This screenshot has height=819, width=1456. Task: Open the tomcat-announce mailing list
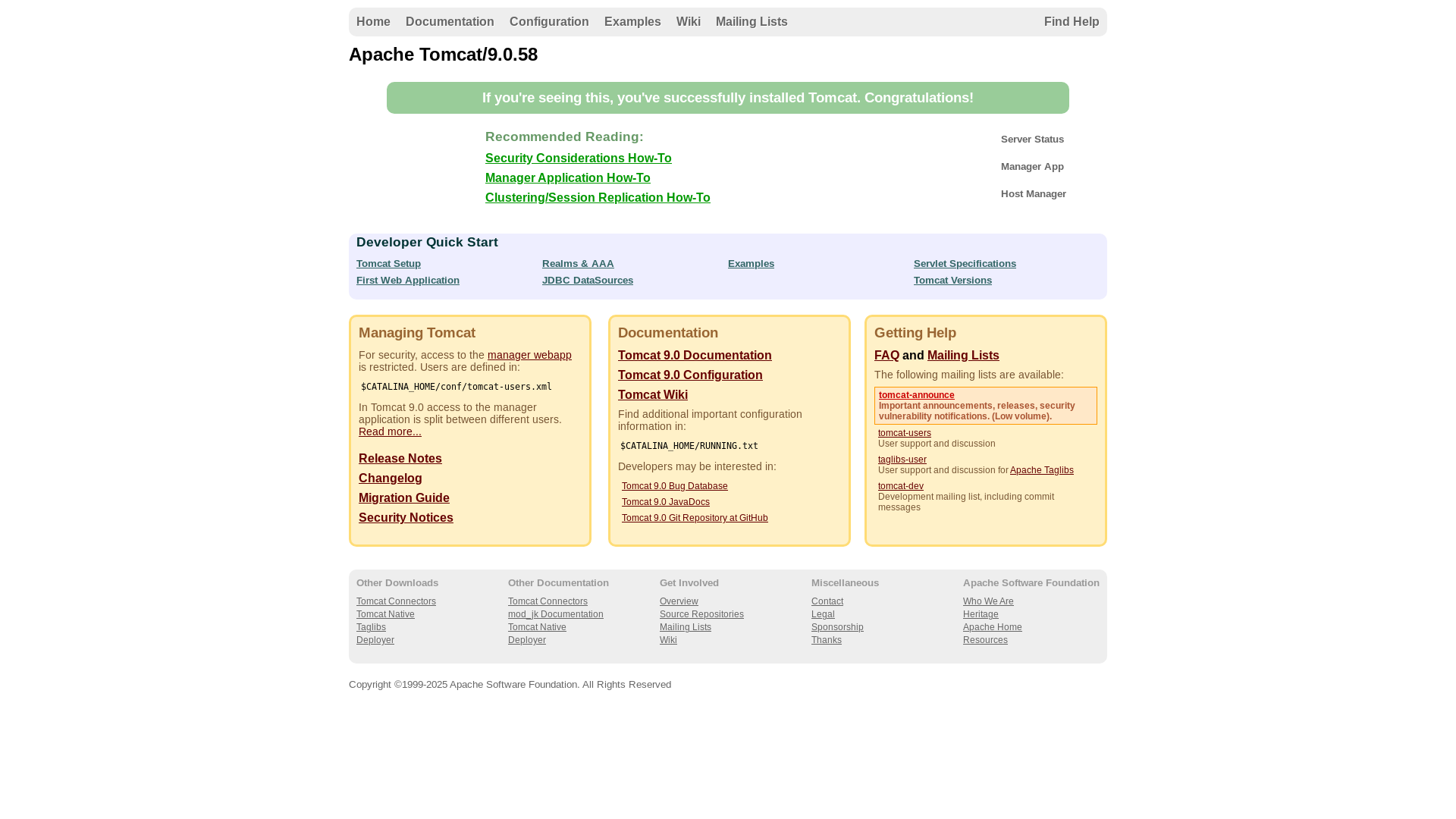(x=917, y=395)
